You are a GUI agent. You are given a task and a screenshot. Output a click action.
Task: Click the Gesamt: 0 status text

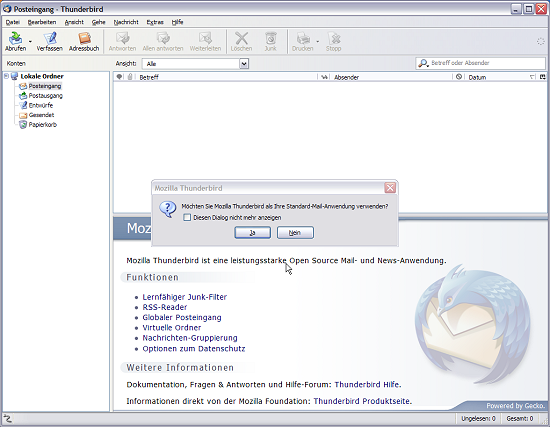pos(520,418)
